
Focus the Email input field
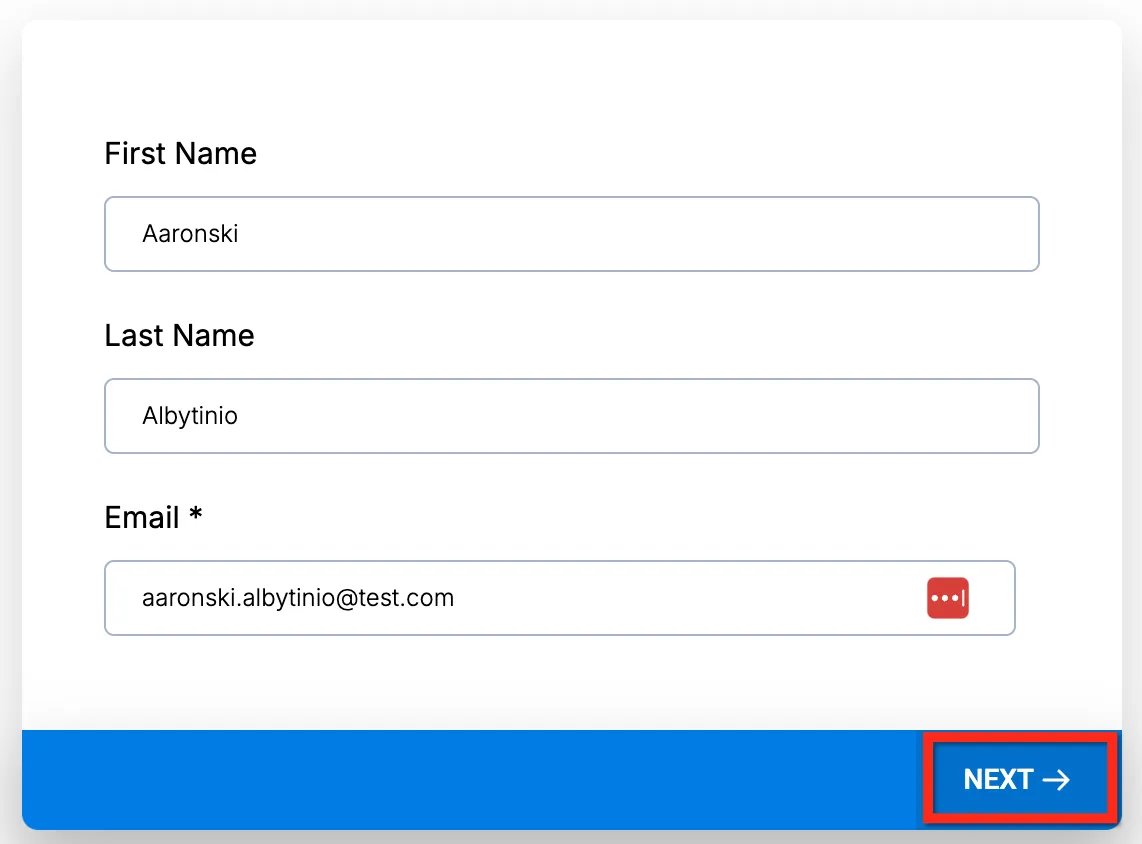[x=559, y=598]
